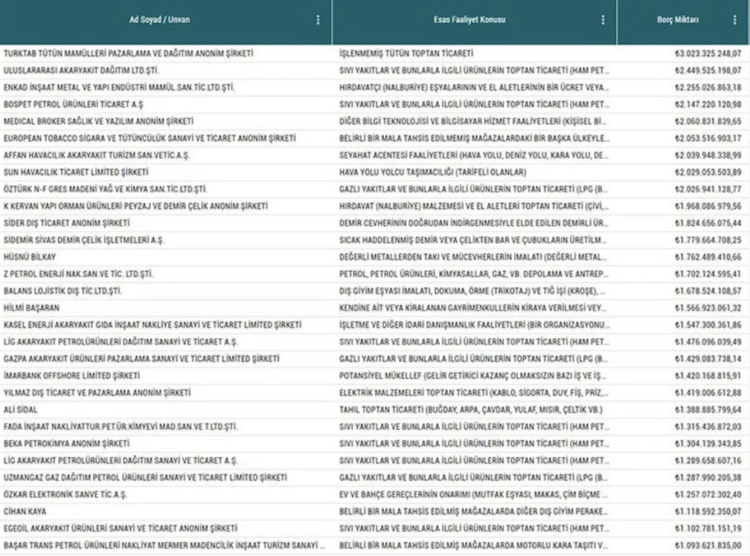The image size is (750, 556).
Task: Select AFFAN HAVACILIK AKARYAKIT TURİZM name
Action: (97, 156)
